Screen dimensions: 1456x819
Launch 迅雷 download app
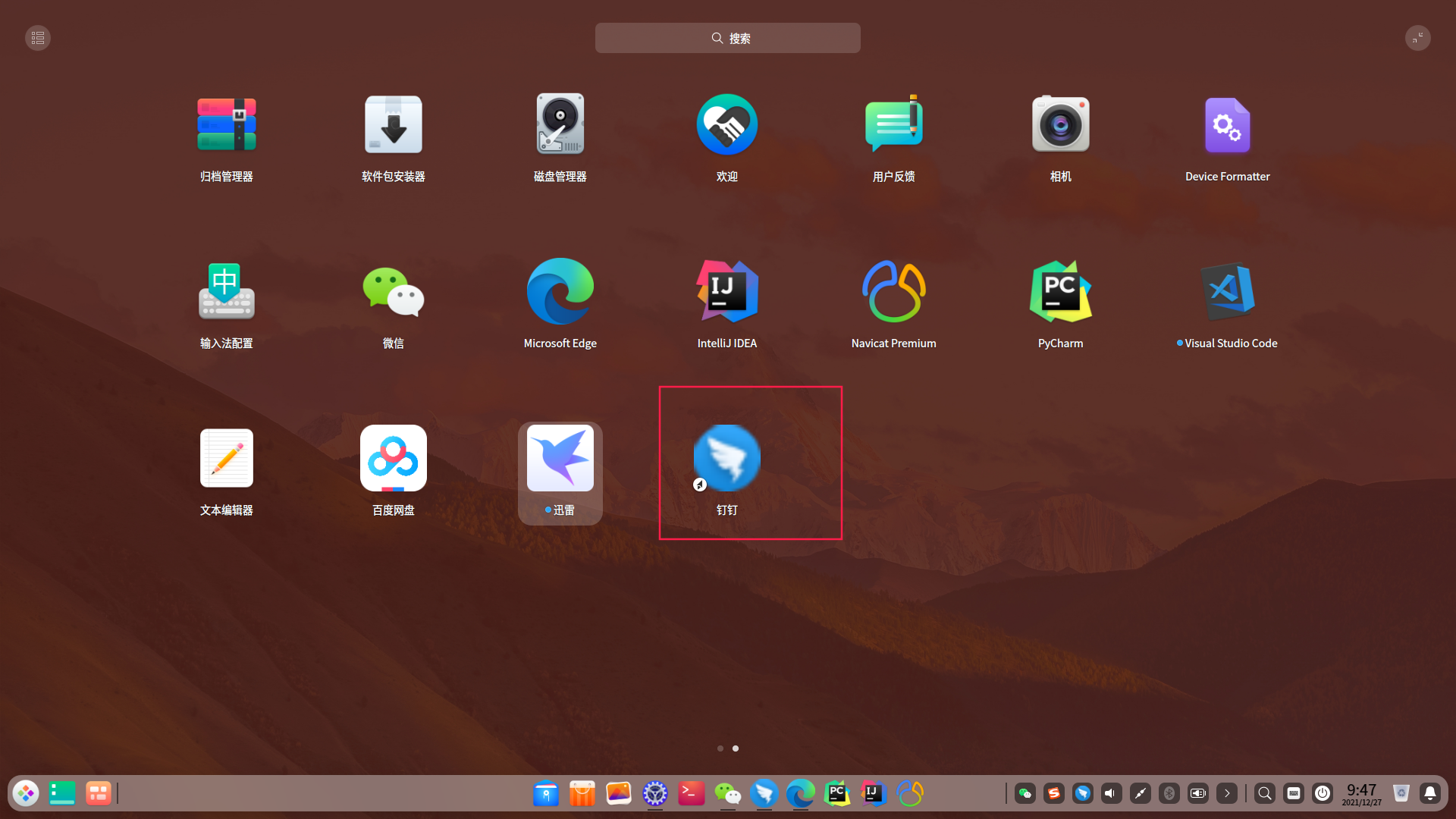560,458
